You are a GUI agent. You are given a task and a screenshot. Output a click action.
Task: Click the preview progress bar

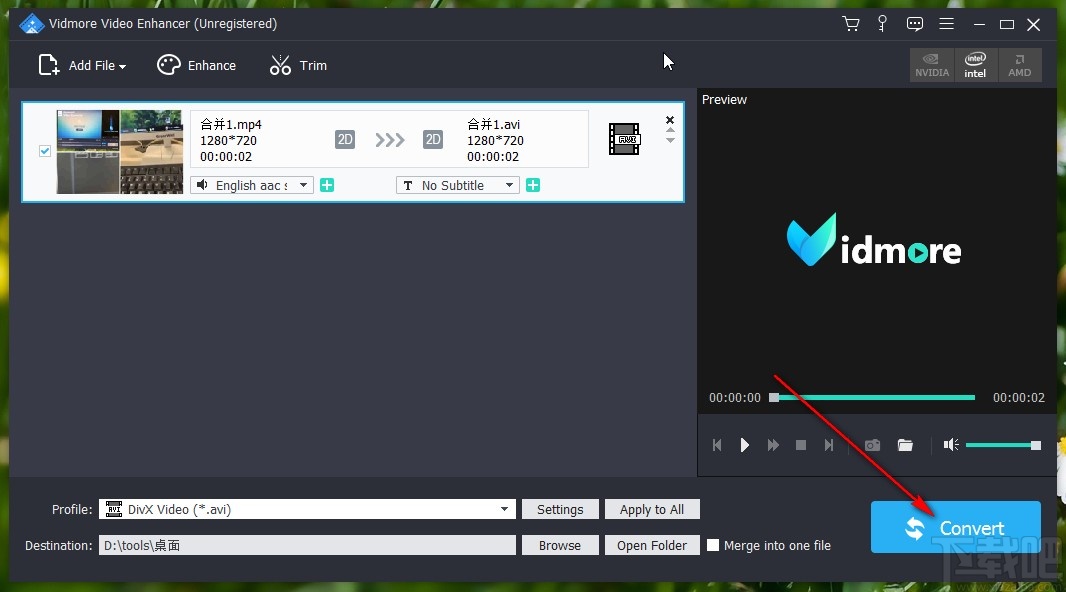tap(873, 398)
